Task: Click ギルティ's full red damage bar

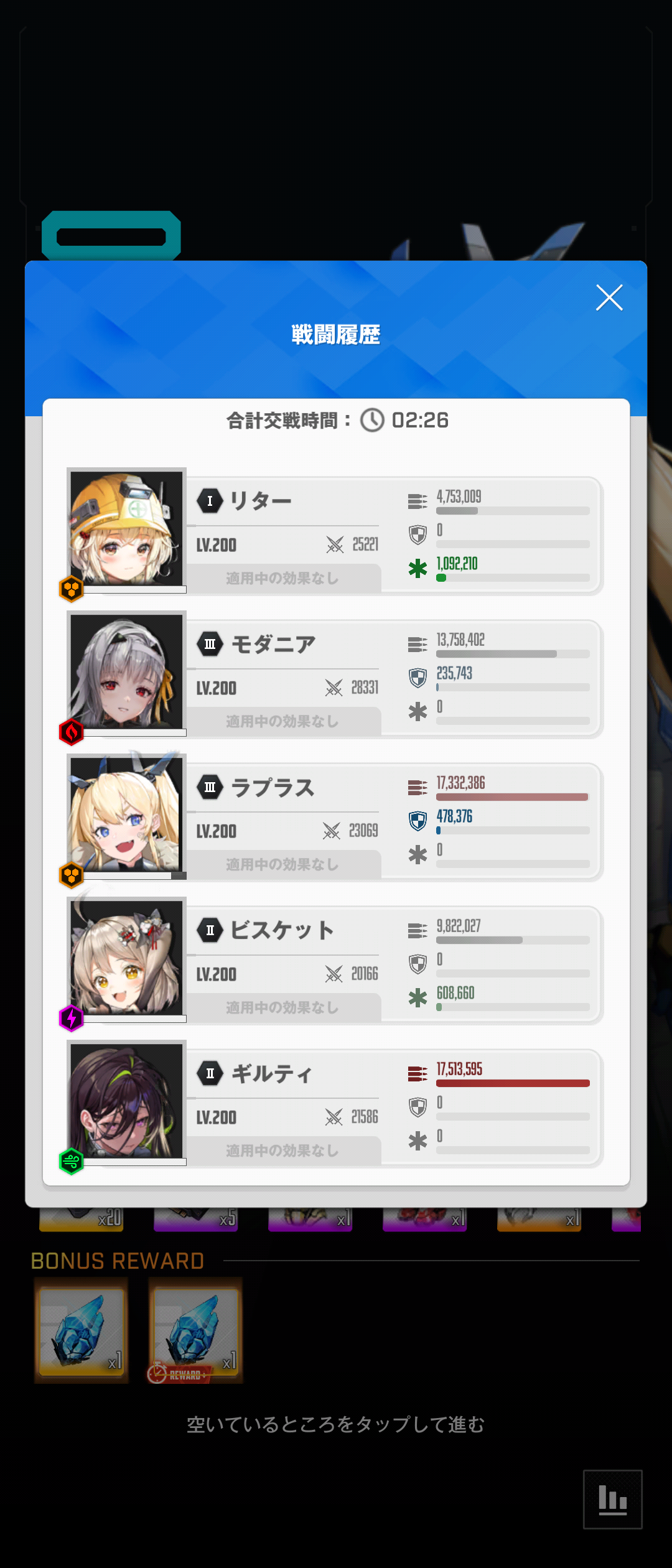Action: click(x=513, y=1083)
